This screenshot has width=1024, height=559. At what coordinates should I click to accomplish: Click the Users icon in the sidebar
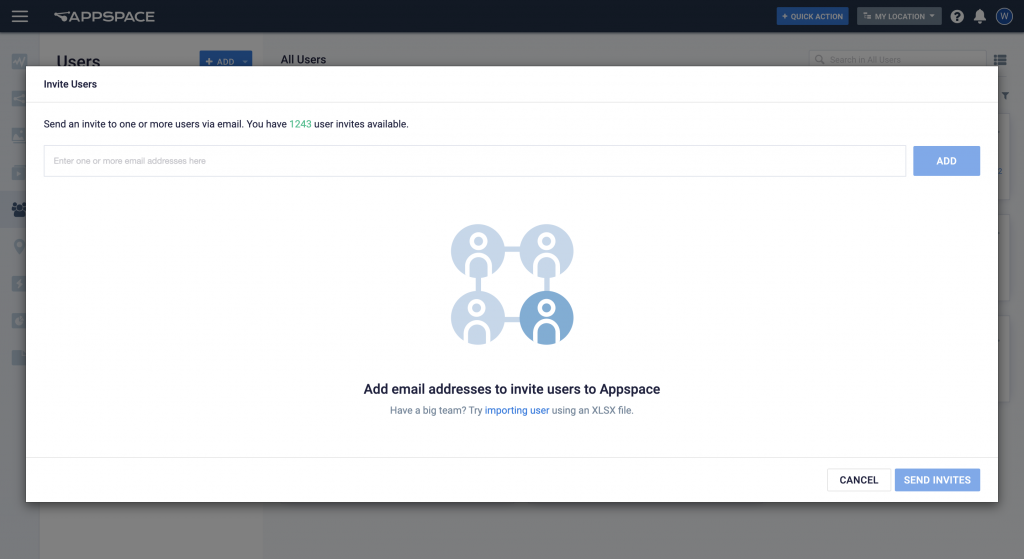(18, 209)
